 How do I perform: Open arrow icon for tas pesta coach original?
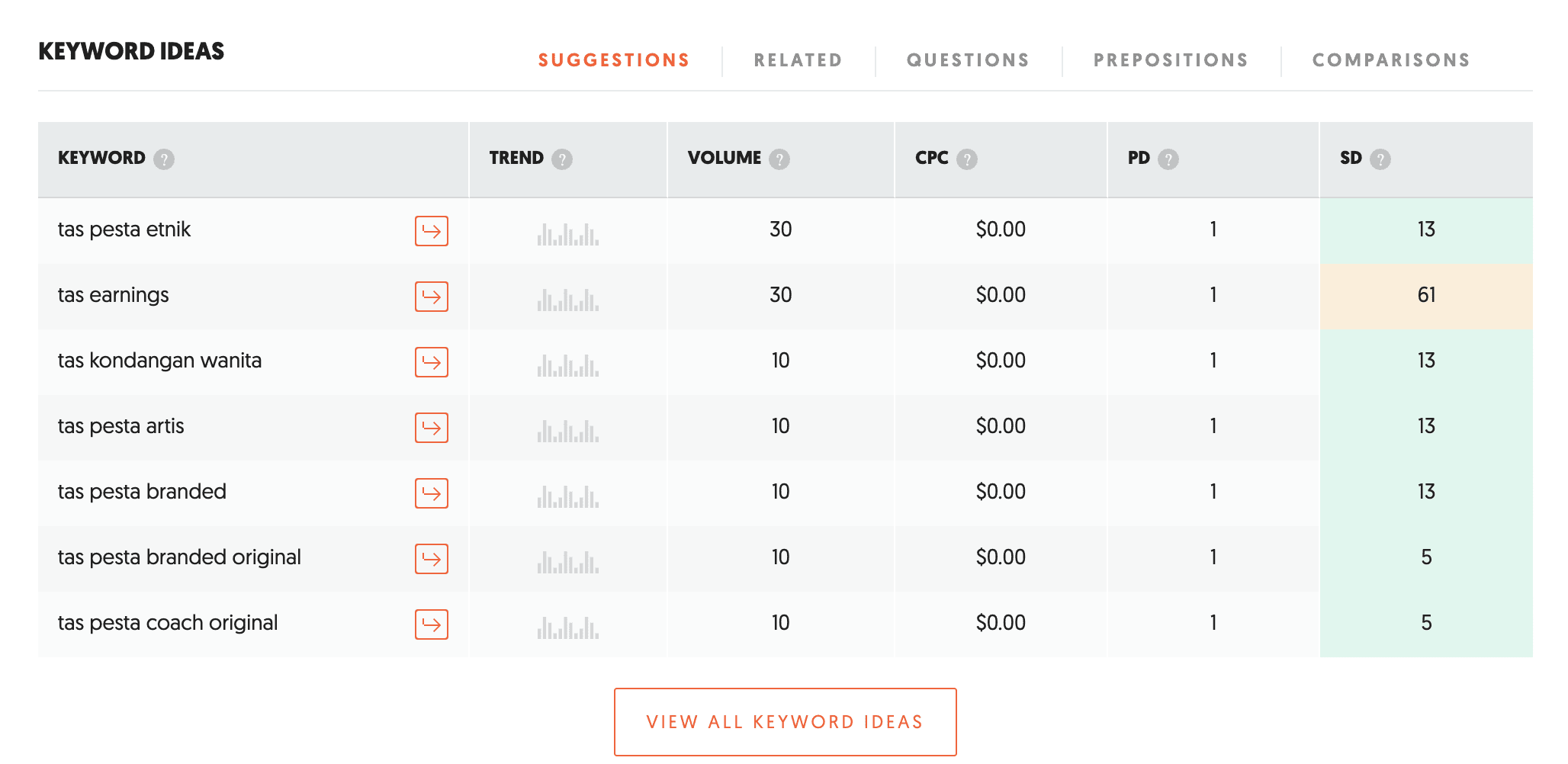(x=432, y=624)
